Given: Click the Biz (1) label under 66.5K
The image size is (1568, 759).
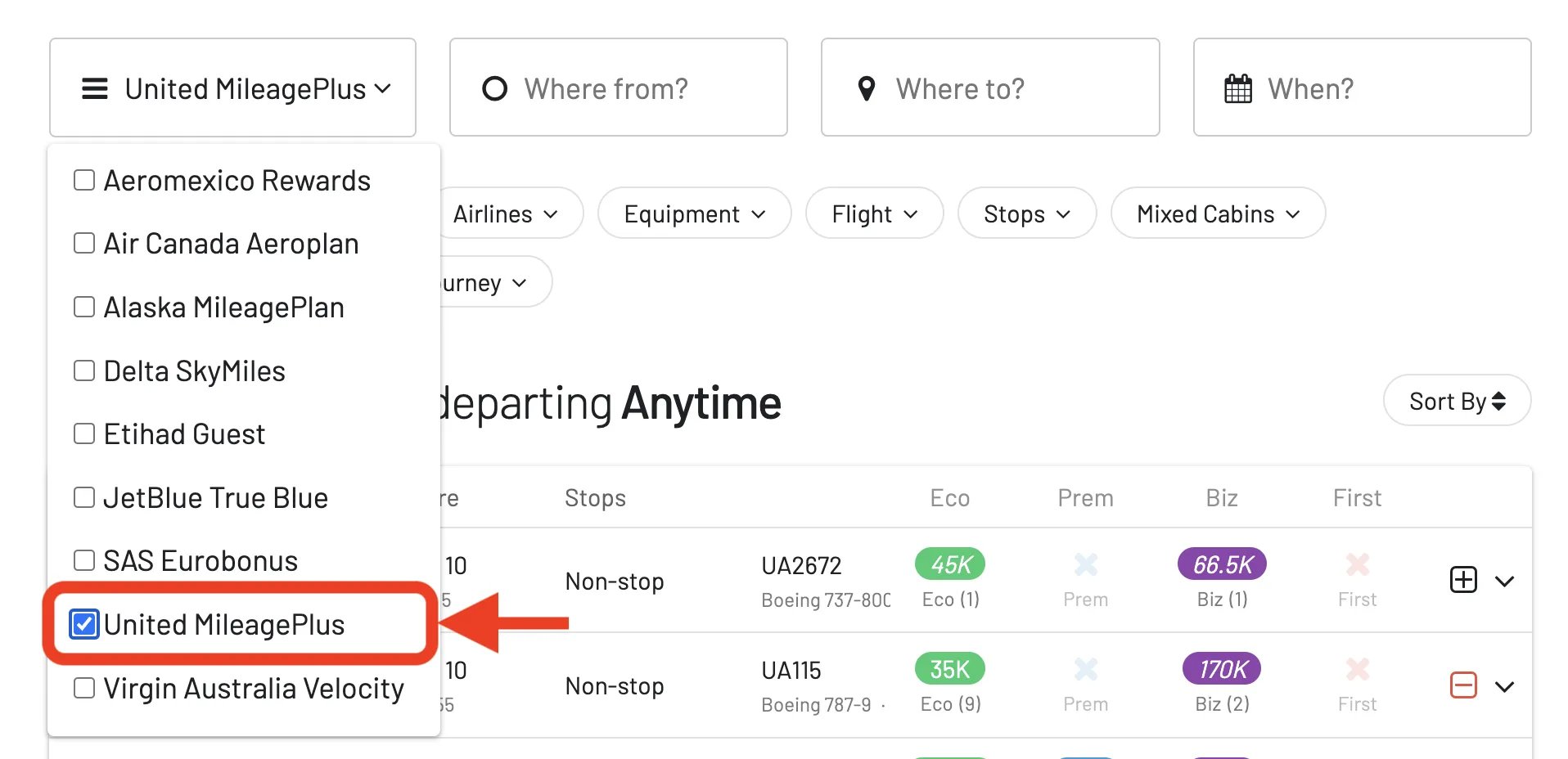Looking at the screenshot, I should tap(1222, 600).
